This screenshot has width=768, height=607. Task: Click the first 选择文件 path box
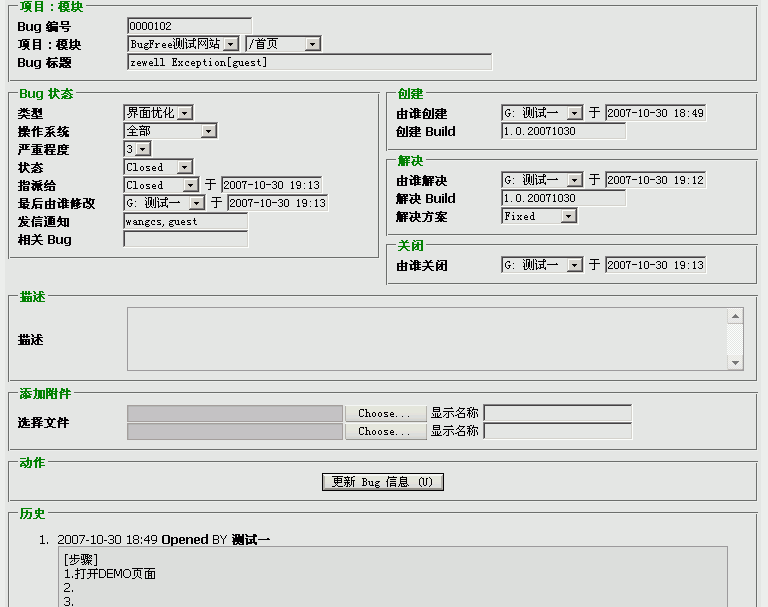pos(235,413)
